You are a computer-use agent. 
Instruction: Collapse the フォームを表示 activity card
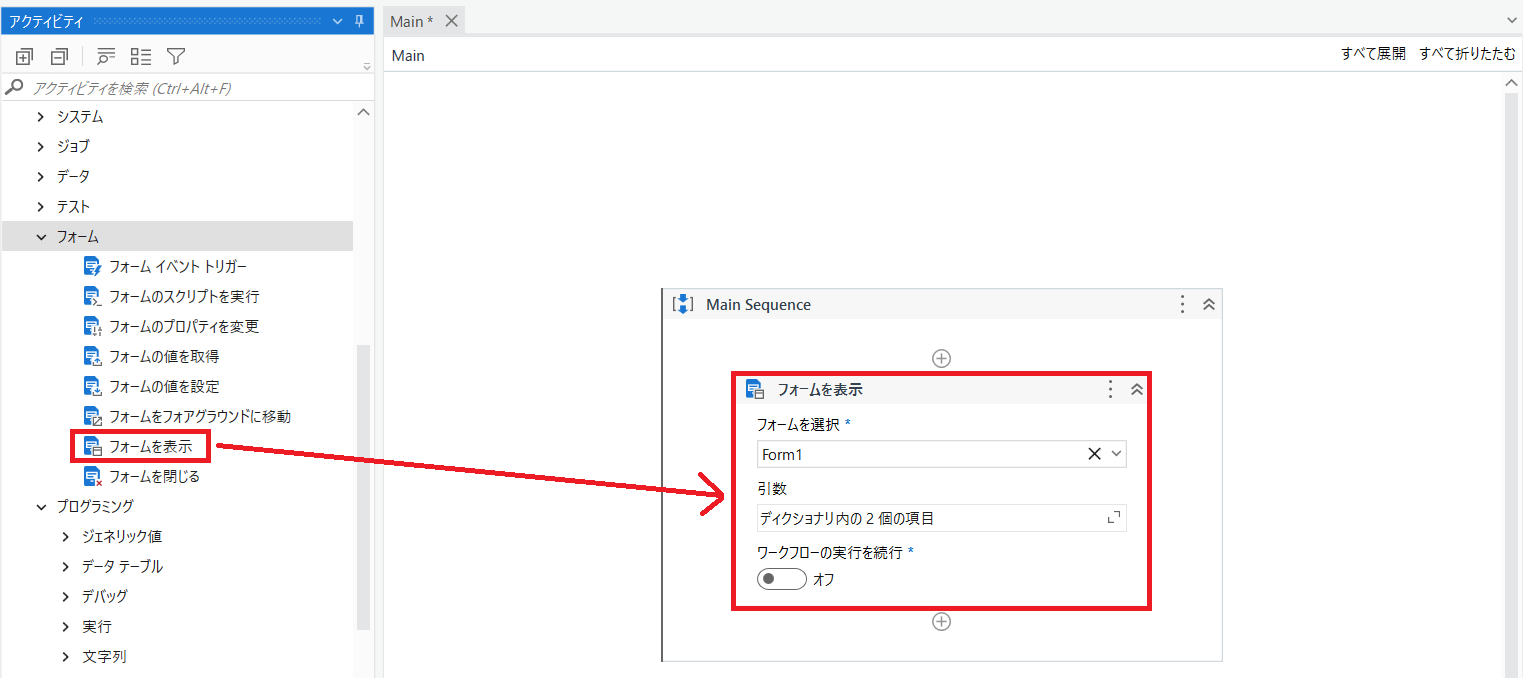(1136, 389)
